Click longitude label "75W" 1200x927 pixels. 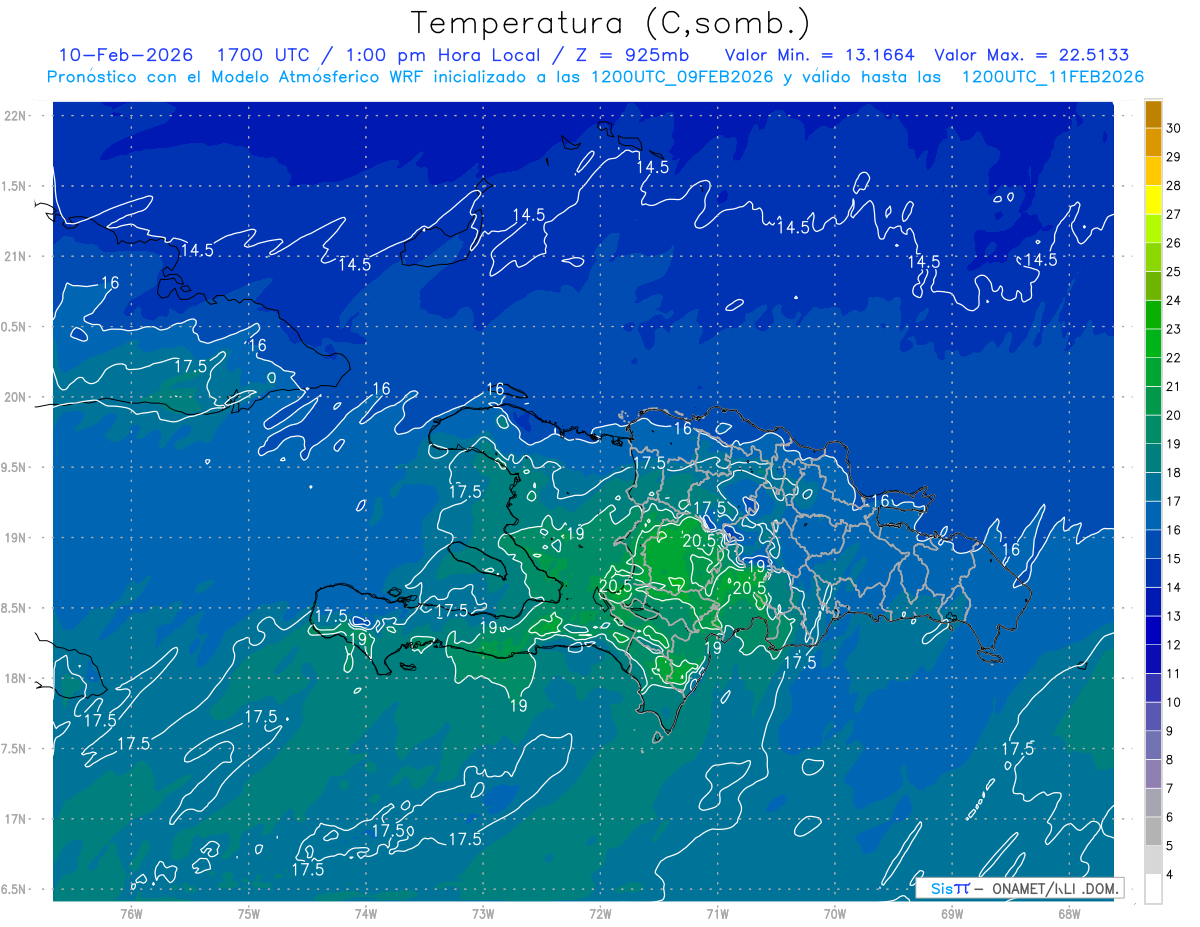[249, 914]
